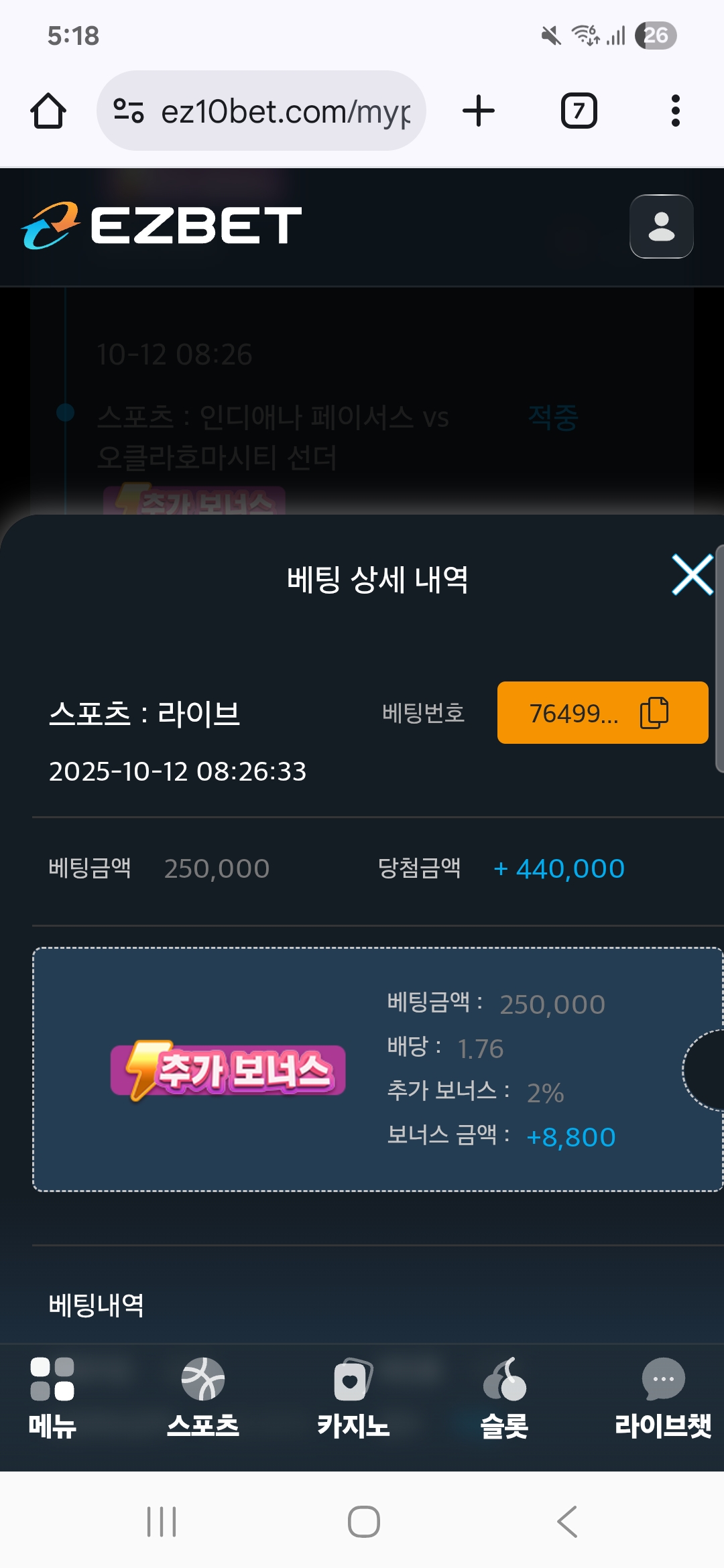Open the 라이브챗 chat icon
Viewport: 724px width, 1568px height.
pos(663,1398)
